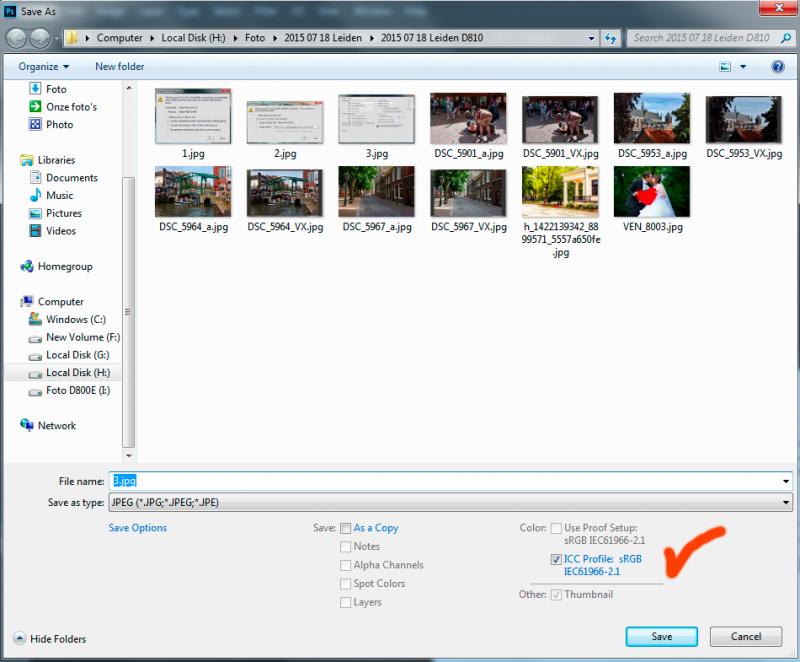Click the New folder button
The image size is (800, 662).
[x=119, y=66]
